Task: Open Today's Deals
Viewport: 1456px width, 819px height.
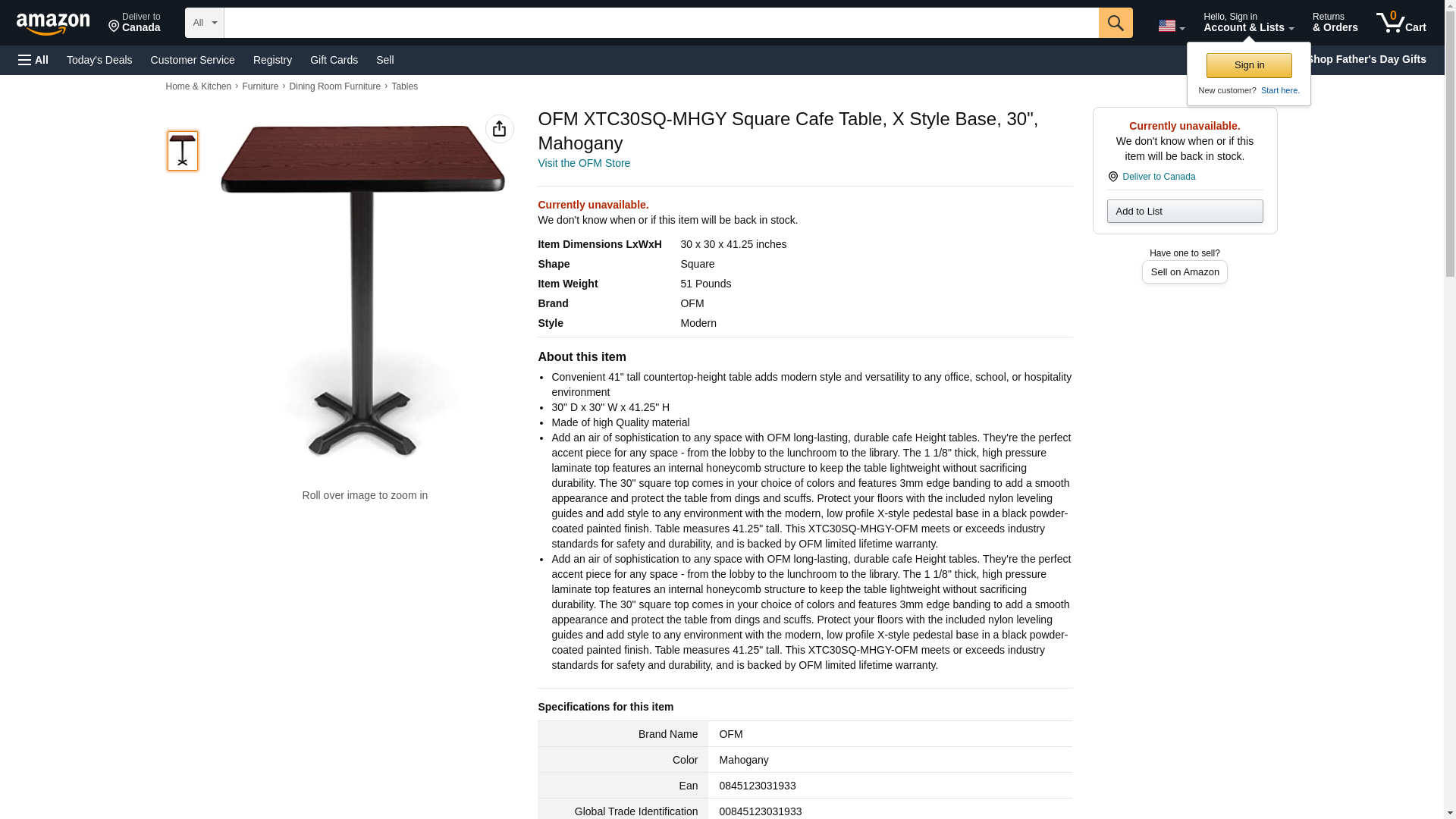Action: click(99, 60)
